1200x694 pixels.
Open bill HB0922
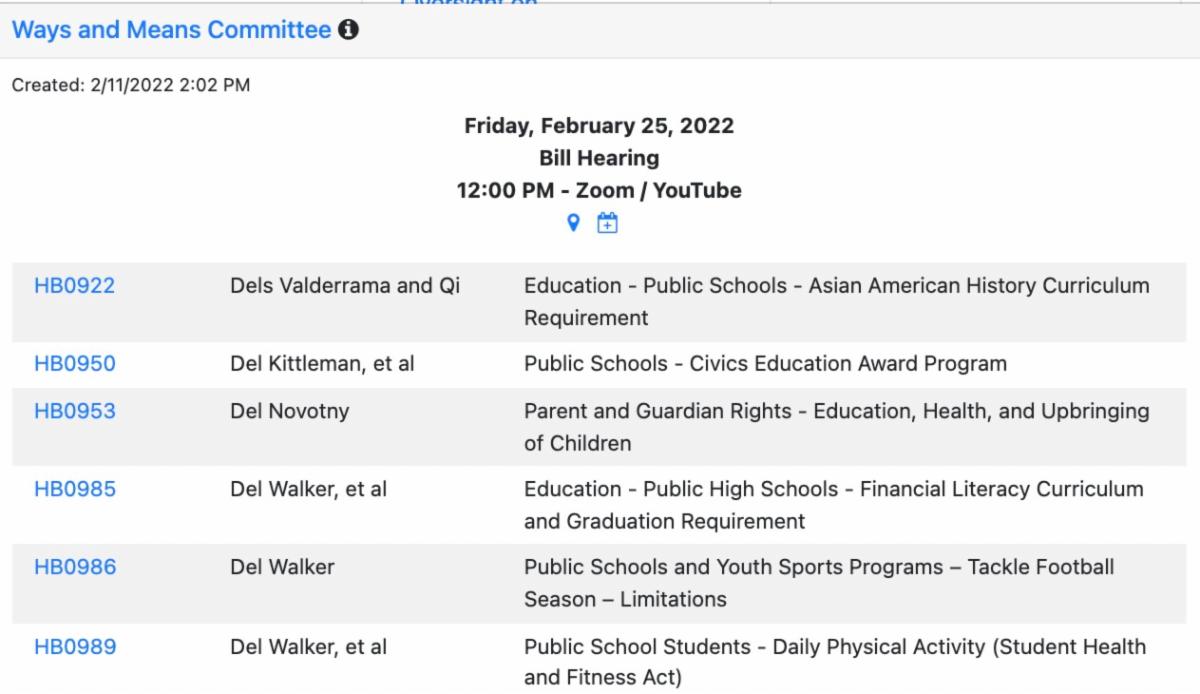[x=75, y=286]
